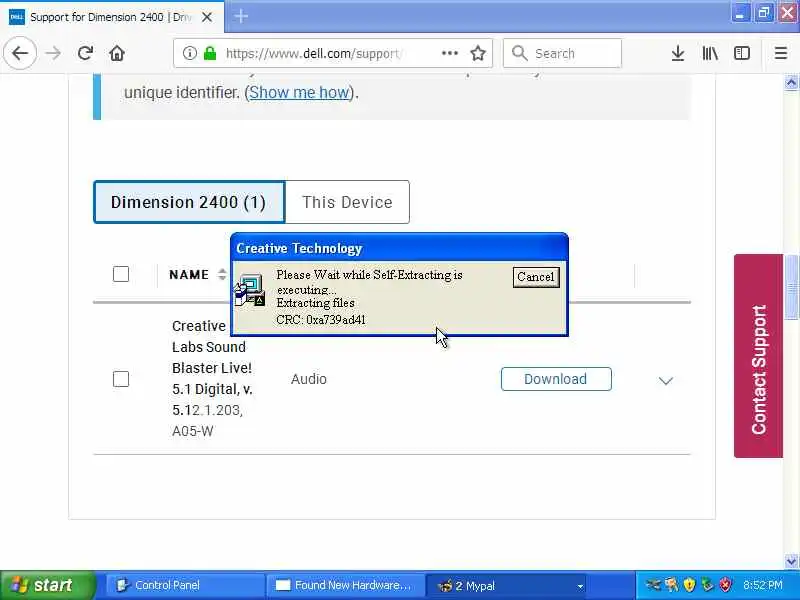This screenshot has width=800, height=600.
Task: Click the CRC: 0xa739ad41 text
Action: [x=321, y=320]
